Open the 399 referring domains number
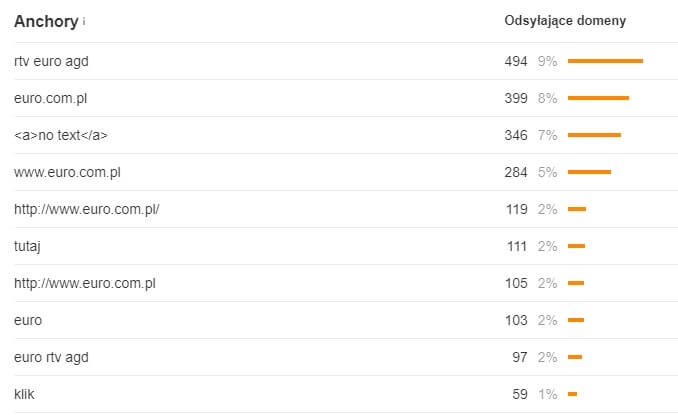The width and height of the screenshot is (678, 415). coord(516,98)
